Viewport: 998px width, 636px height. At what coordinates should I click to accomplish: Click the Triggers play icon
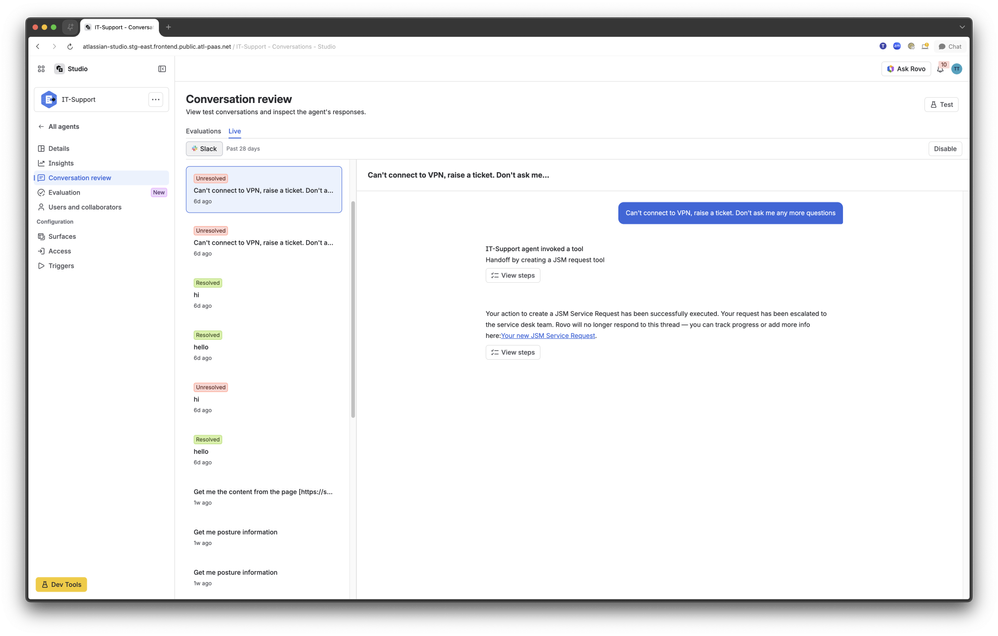41,265
